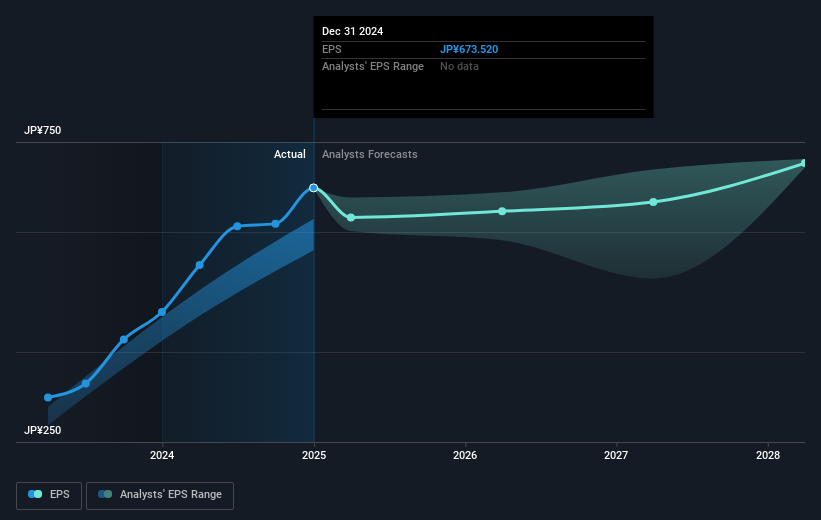
Task: Click the 2024 x-axis label
Action: tap(162, 455)
